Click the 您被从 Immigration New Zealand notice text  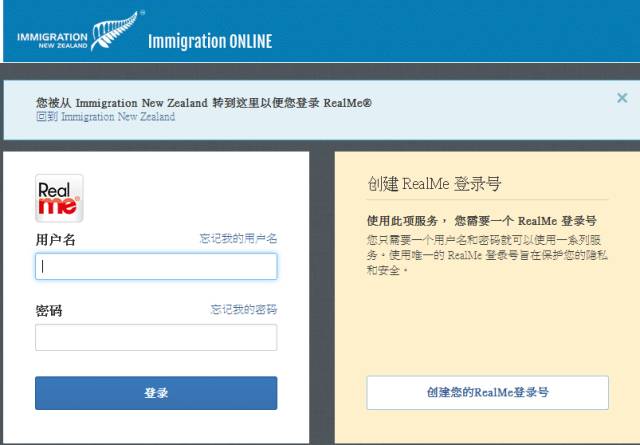coord(204,103)
